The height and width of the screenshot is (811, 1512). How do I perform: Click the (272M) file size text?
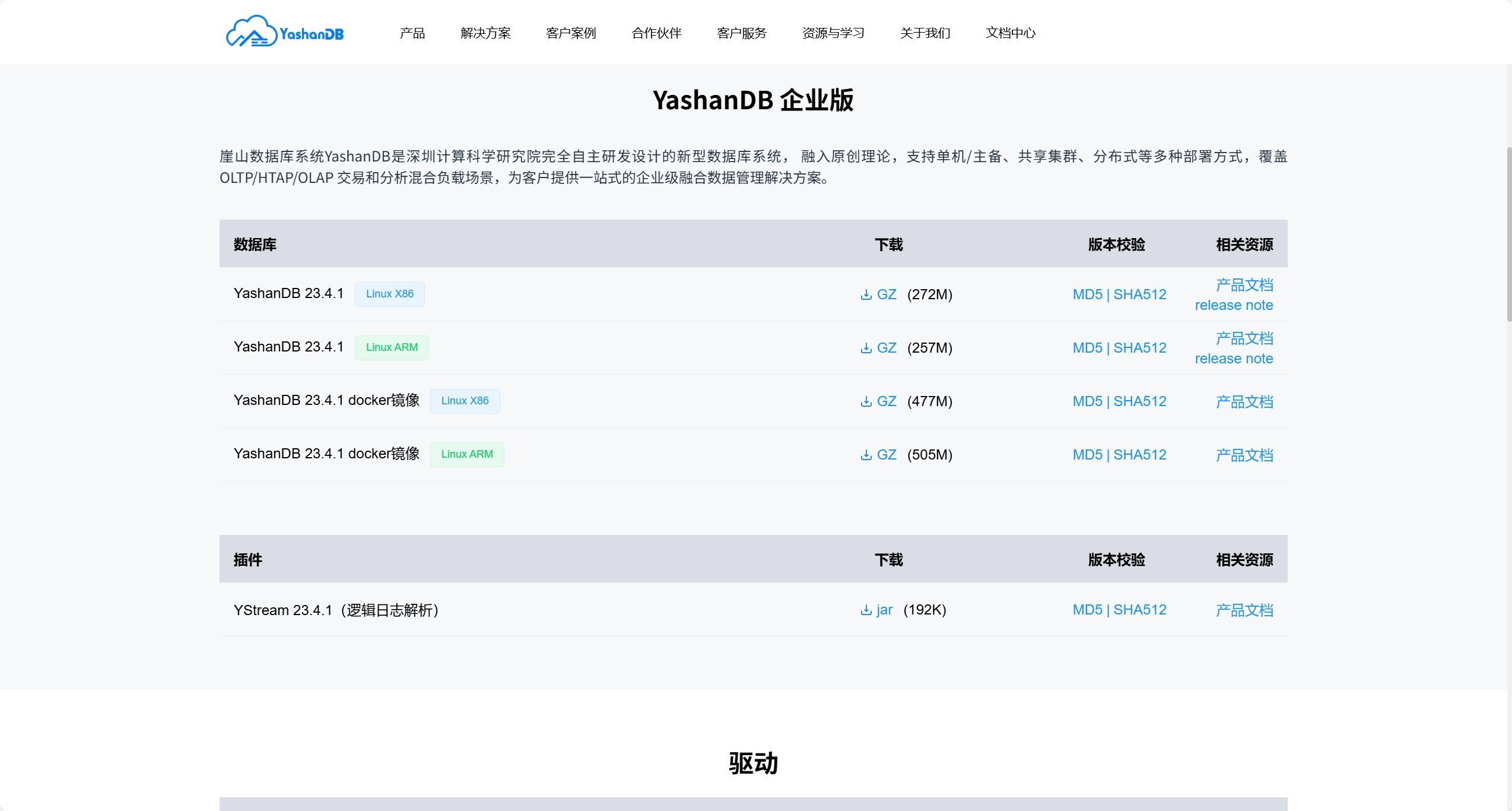930,294
